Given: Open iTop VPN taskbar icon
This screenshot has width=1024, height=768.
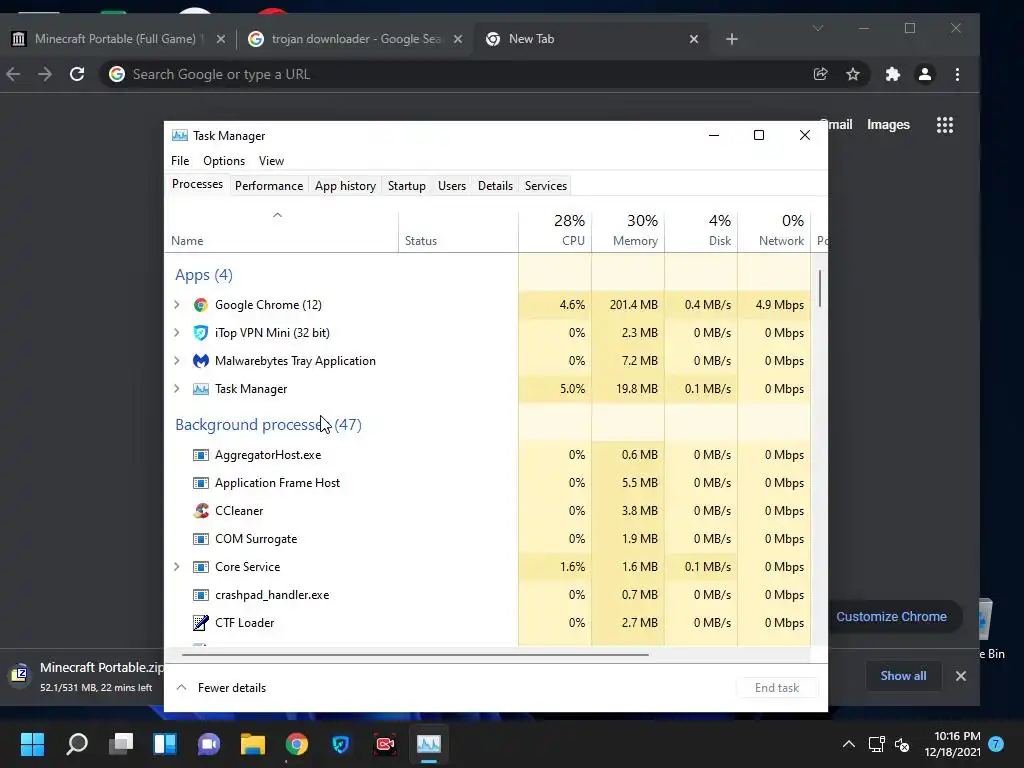Looking at the screenshot, I should (x=341, y=744).
